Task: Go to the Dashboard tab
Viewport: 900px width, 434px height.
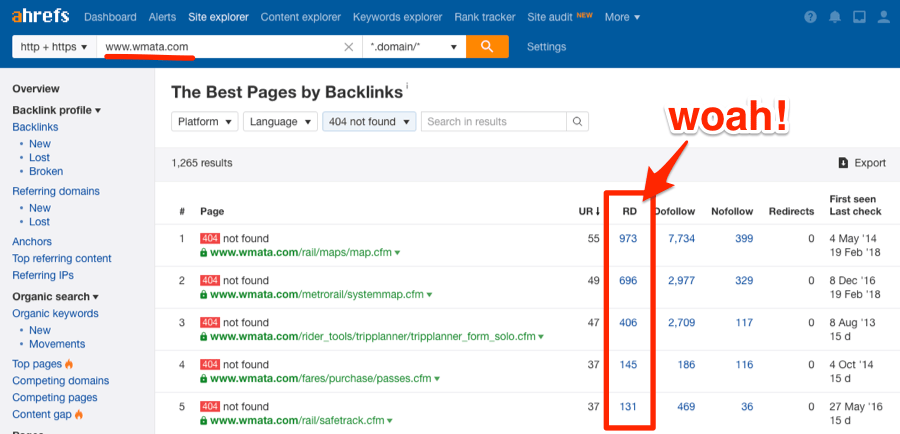Action: click(x=110, y=17)
